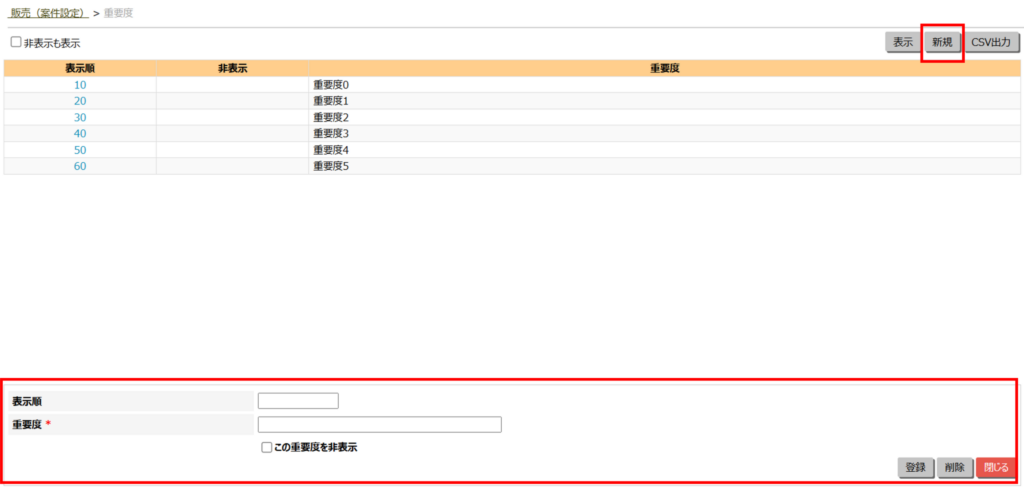
Task: Click the 表示順 column header
Action: click(x=80, y=68)
